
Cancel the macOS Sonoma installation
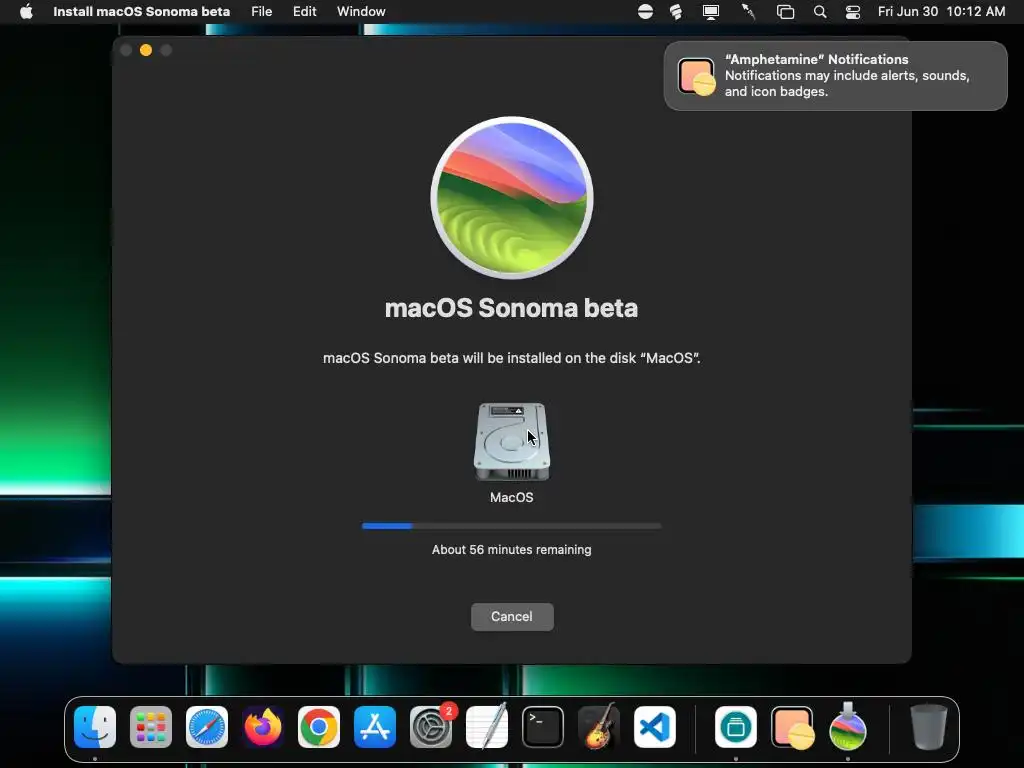[x=512, y=616]
